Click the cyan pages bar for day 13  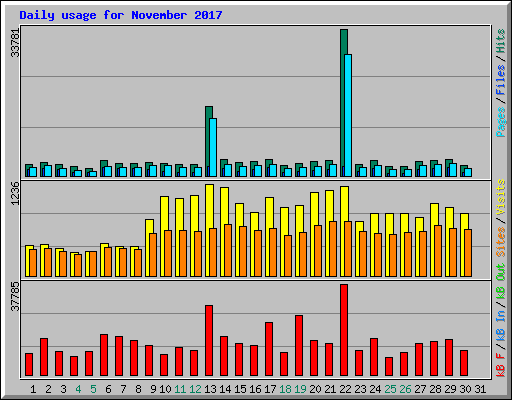pos(213,147)
